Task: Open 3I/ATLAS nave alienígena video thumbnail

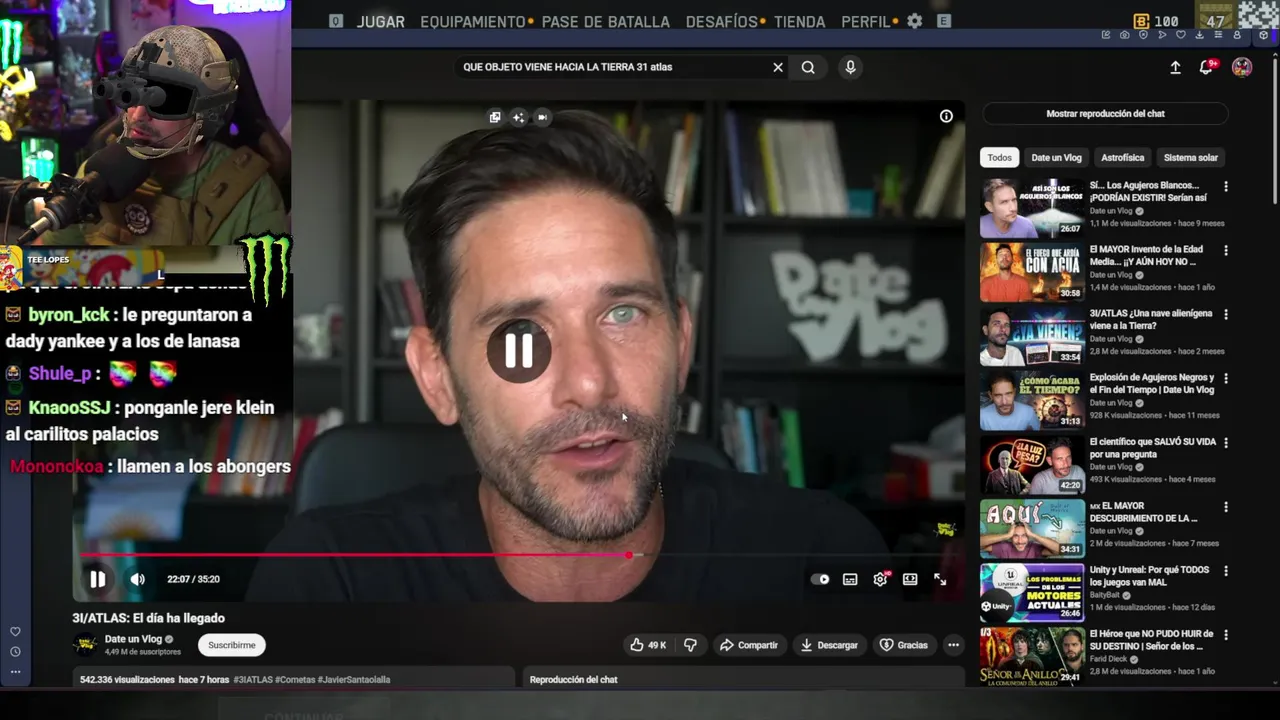Action: coord(1032,336)
